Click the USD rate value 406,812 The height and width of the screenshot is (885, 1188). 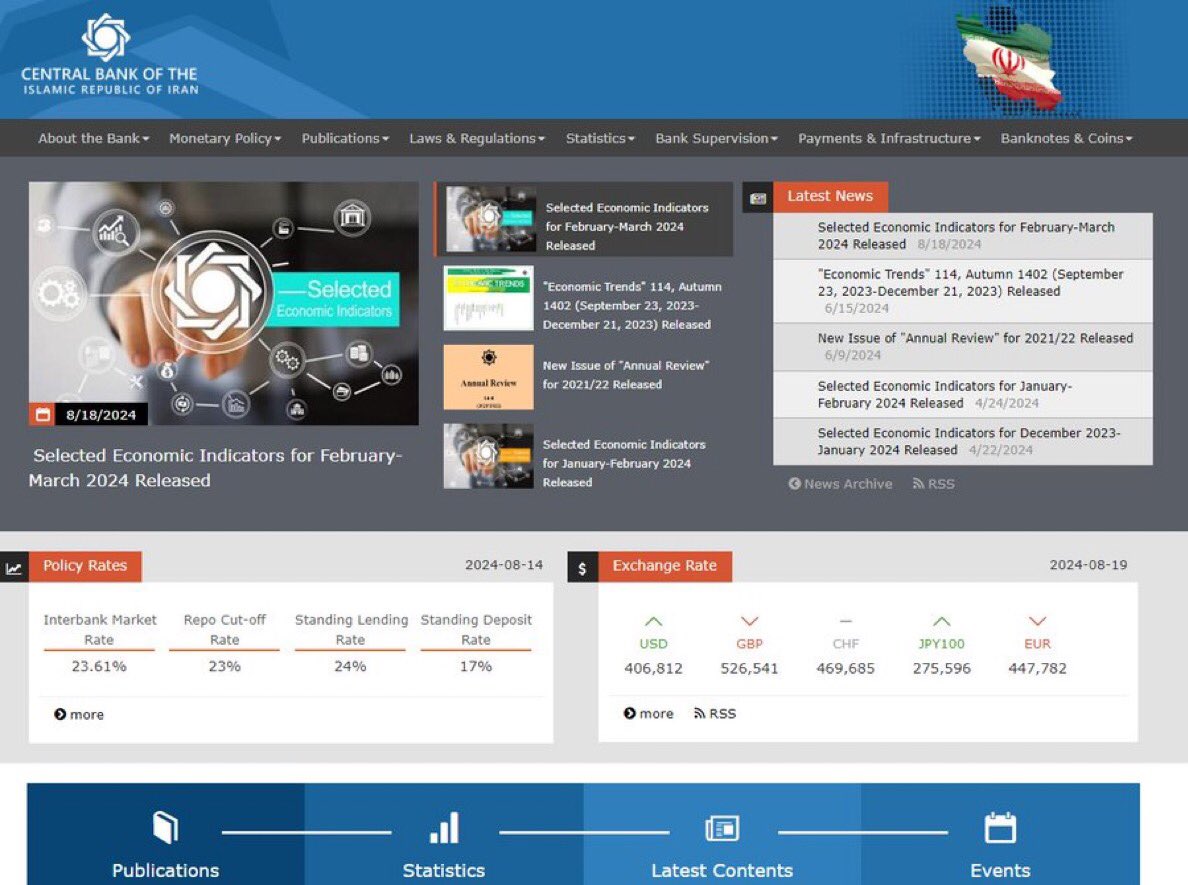tap(653, 668)
